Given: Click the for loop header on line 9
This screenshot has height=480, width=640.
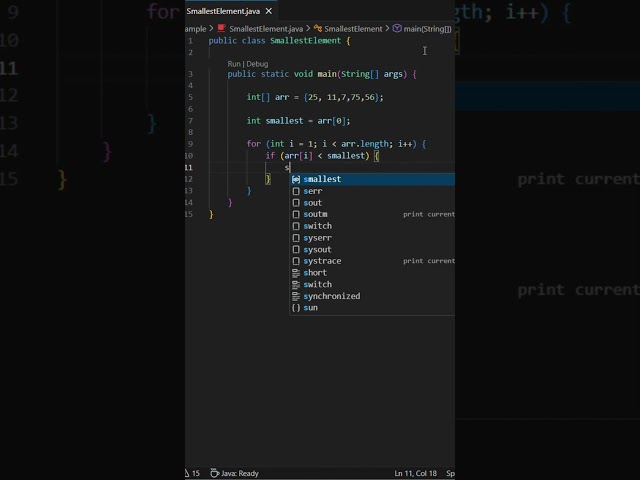Looking at the screenshot, I should [336, 144].
